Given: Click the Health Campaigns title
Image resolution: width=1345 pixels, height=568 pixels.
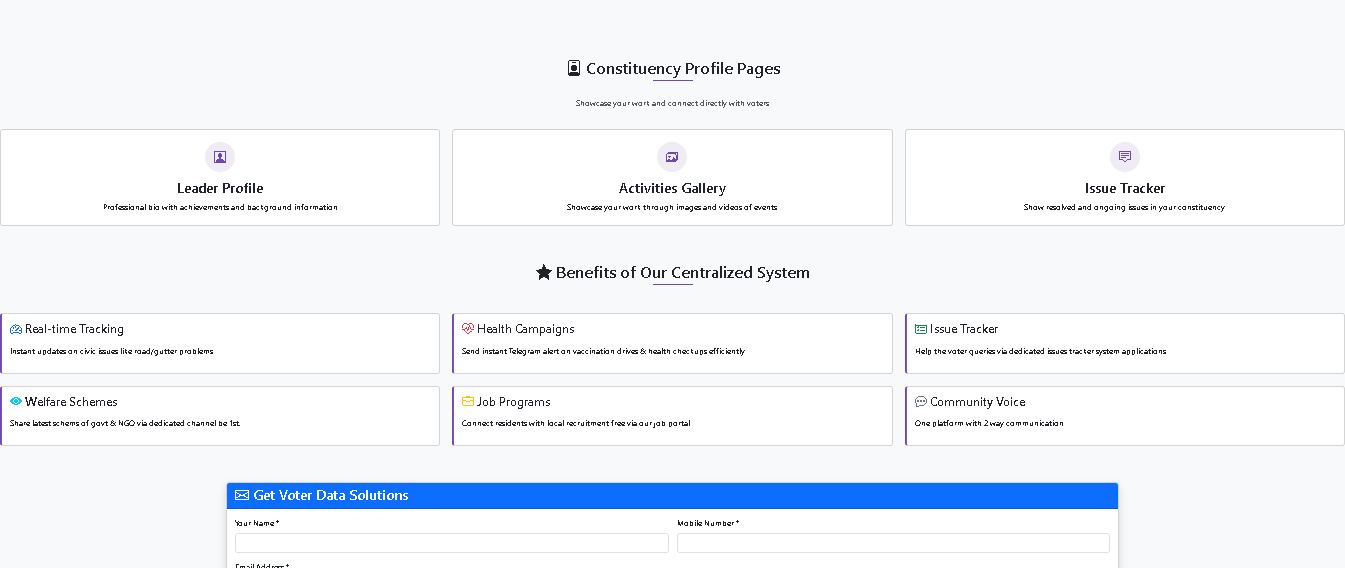Looking at the screenshot, I should (x=526, y=329).
